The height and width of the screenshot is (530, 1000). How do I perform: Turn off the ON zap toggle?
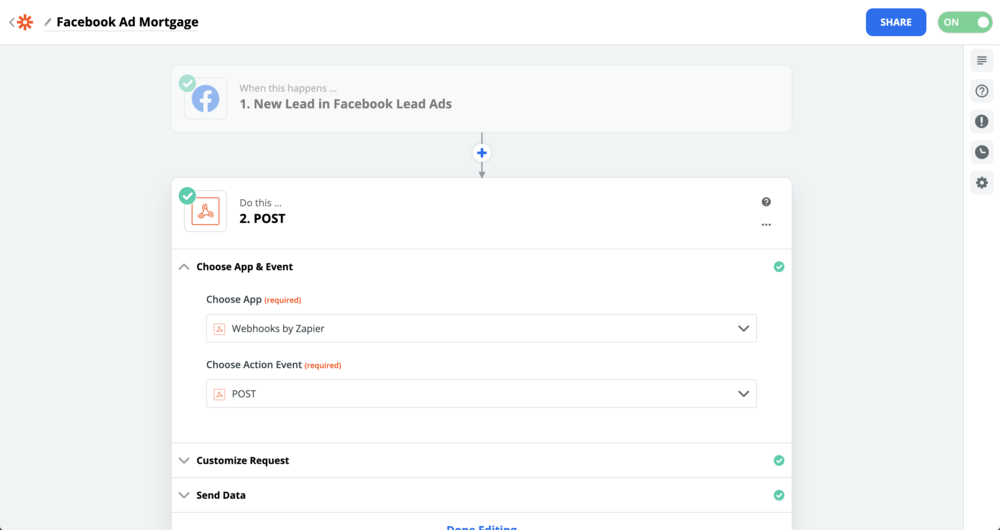pos(965,22)
